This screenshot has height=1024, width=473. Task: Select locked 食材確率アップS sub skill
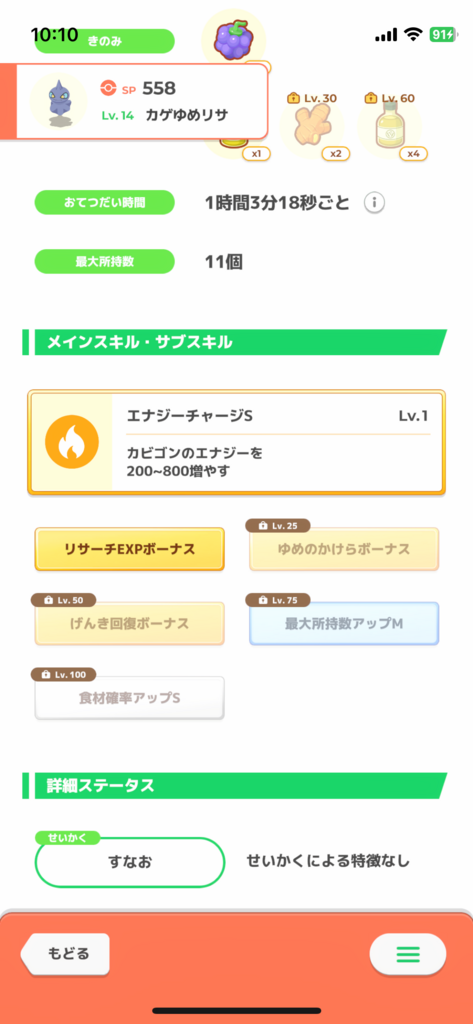click(129, 698)
